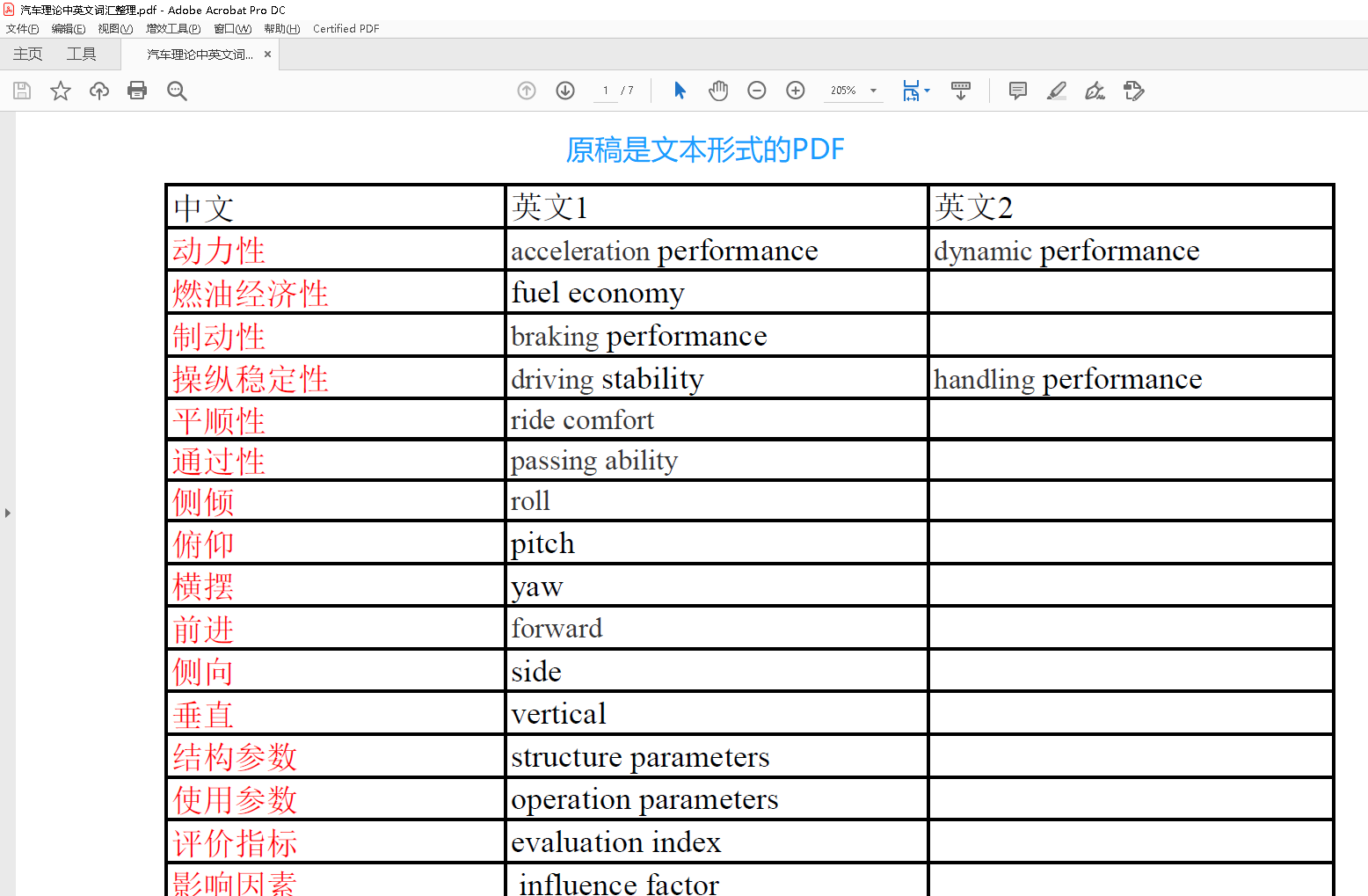1368x896 pixels.
Task: Click the 'evaluation index' cell
Action: (x=717, y=841)
